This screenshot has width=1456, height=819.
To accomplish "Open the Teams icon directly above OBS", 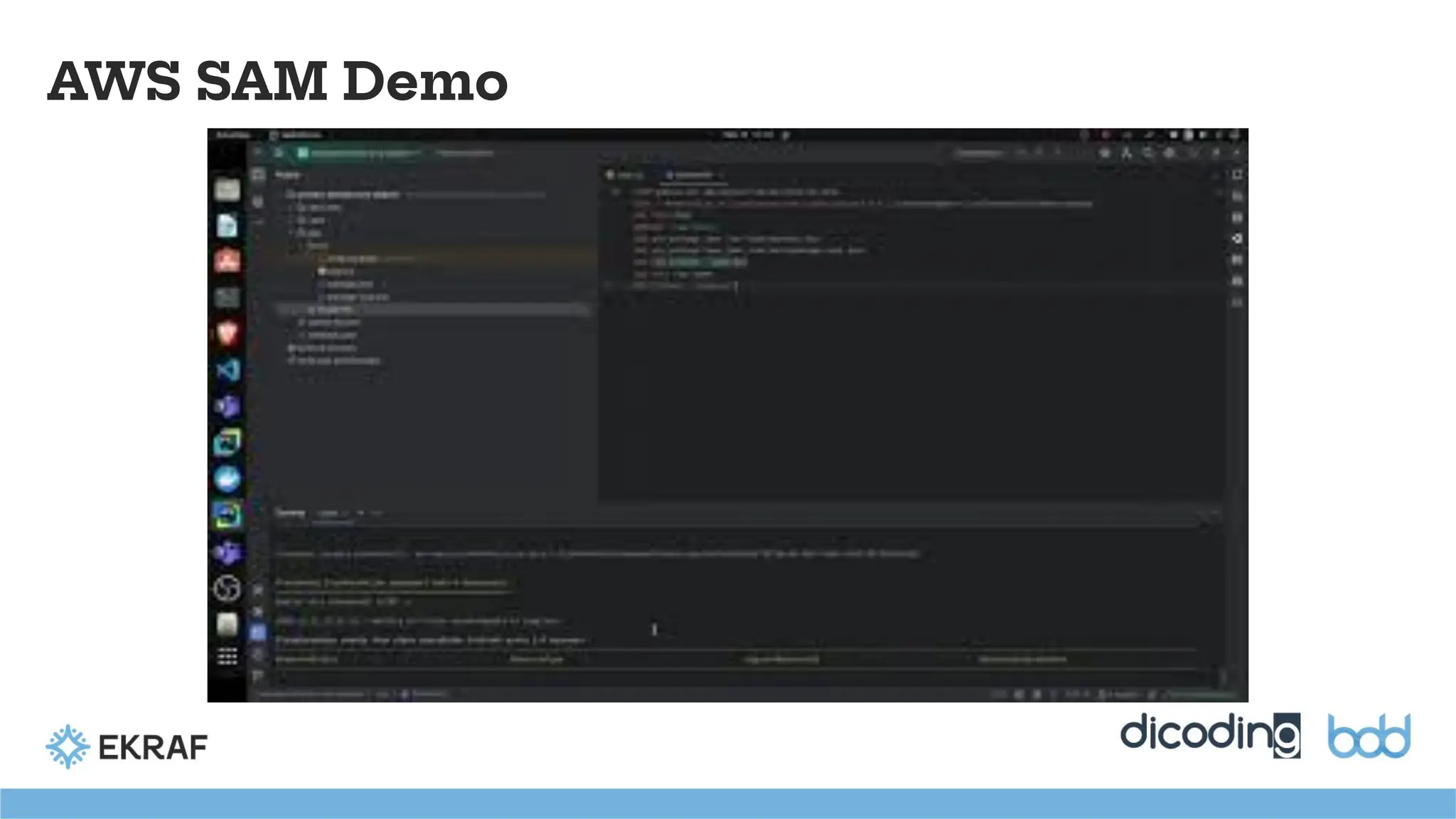I will (227, 552).
